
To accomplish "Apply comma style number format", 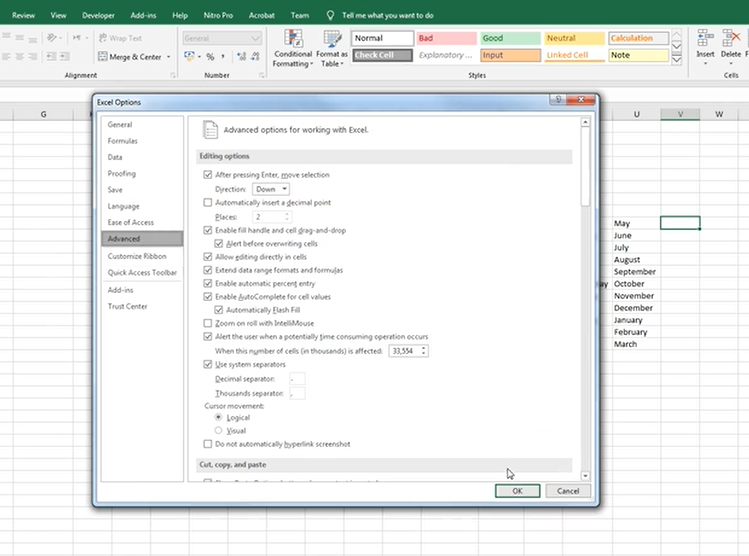I will (223, 57).
